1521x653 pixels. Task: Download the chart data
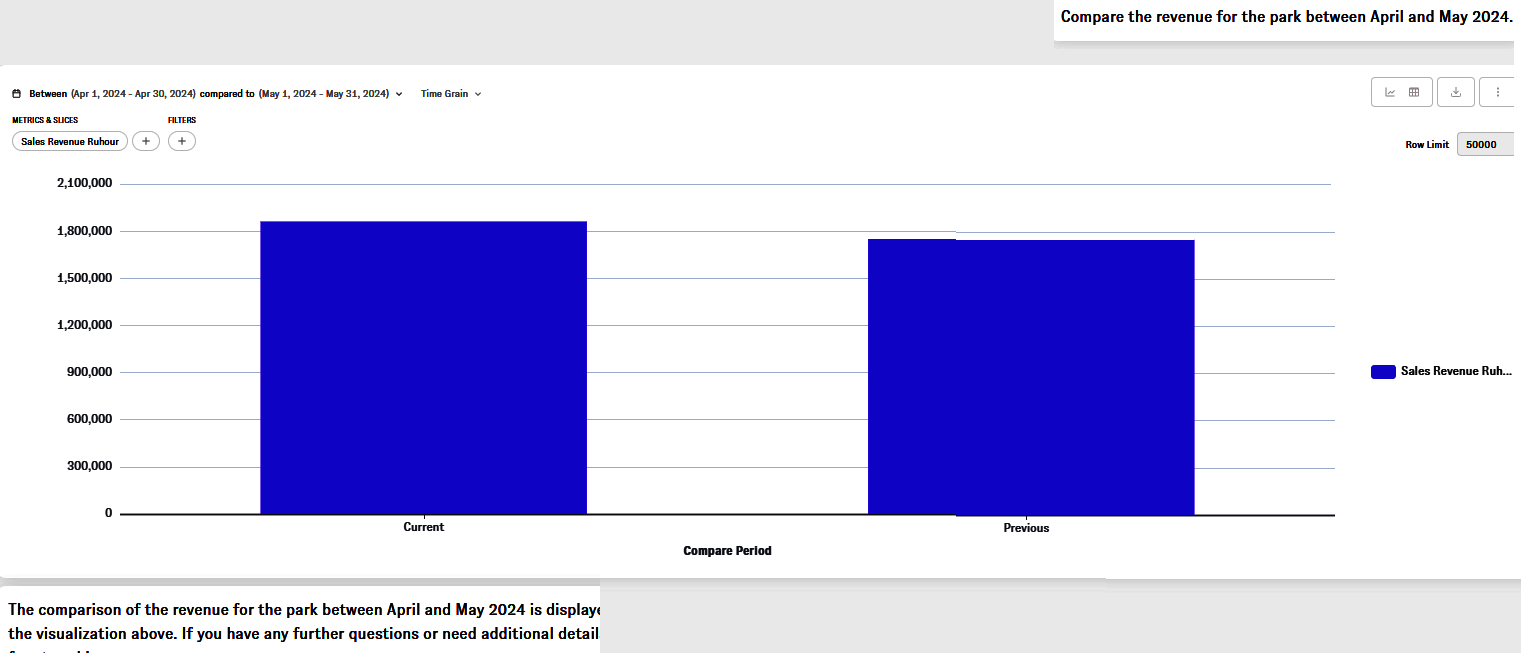click(1456, 92)
